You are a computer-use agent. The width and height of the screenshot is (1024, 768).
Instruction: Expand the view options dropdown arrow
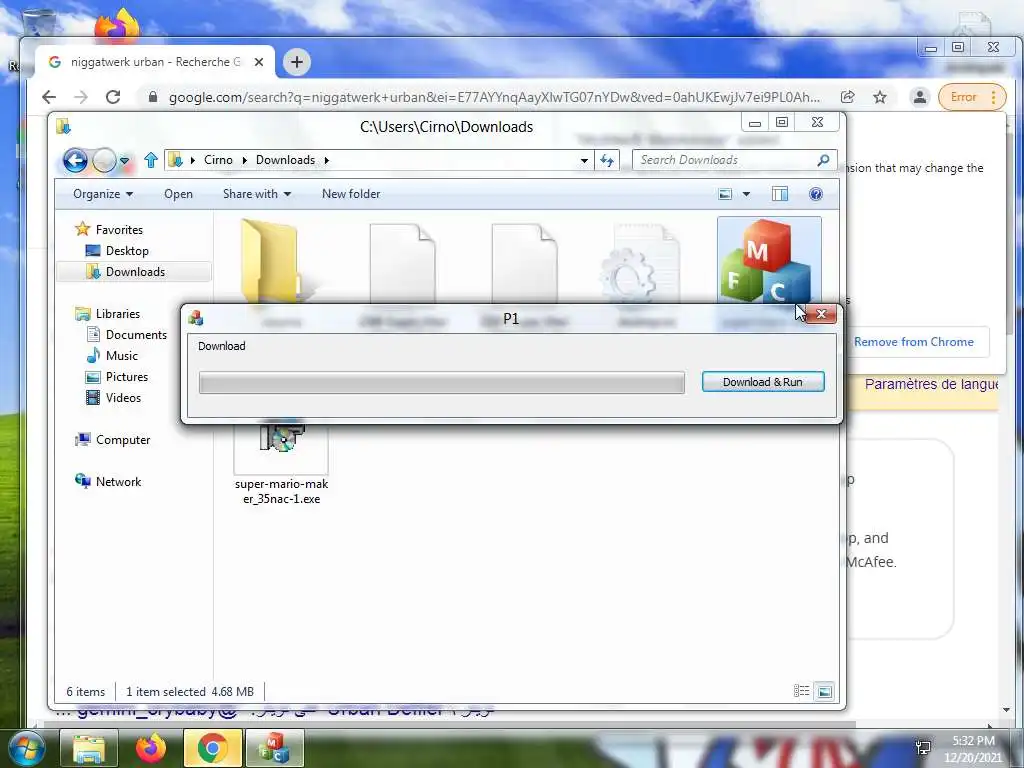[x=746, y=194]
